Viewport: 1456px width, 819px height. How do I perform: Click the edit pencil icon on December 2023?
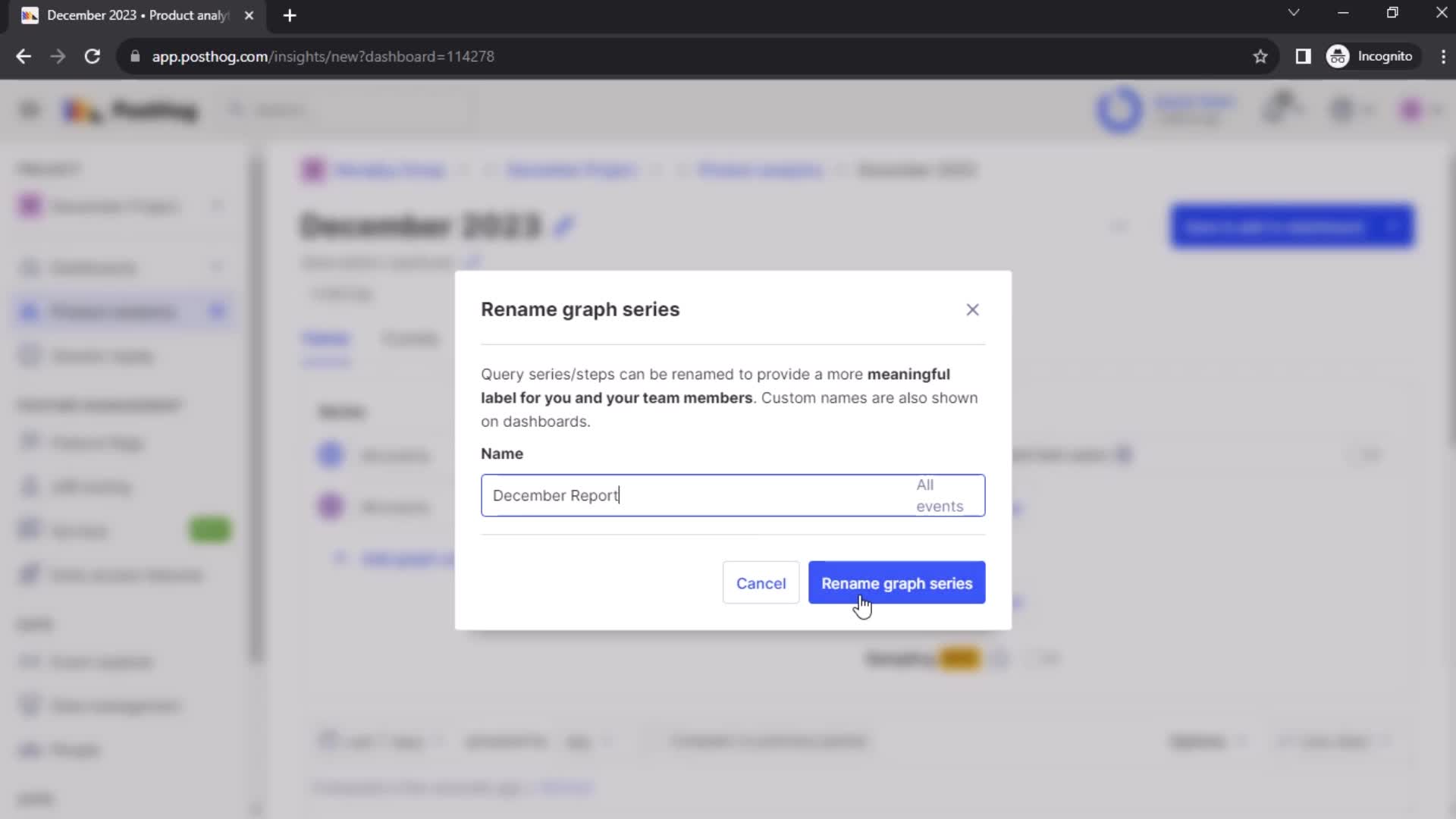click(566, 225)
